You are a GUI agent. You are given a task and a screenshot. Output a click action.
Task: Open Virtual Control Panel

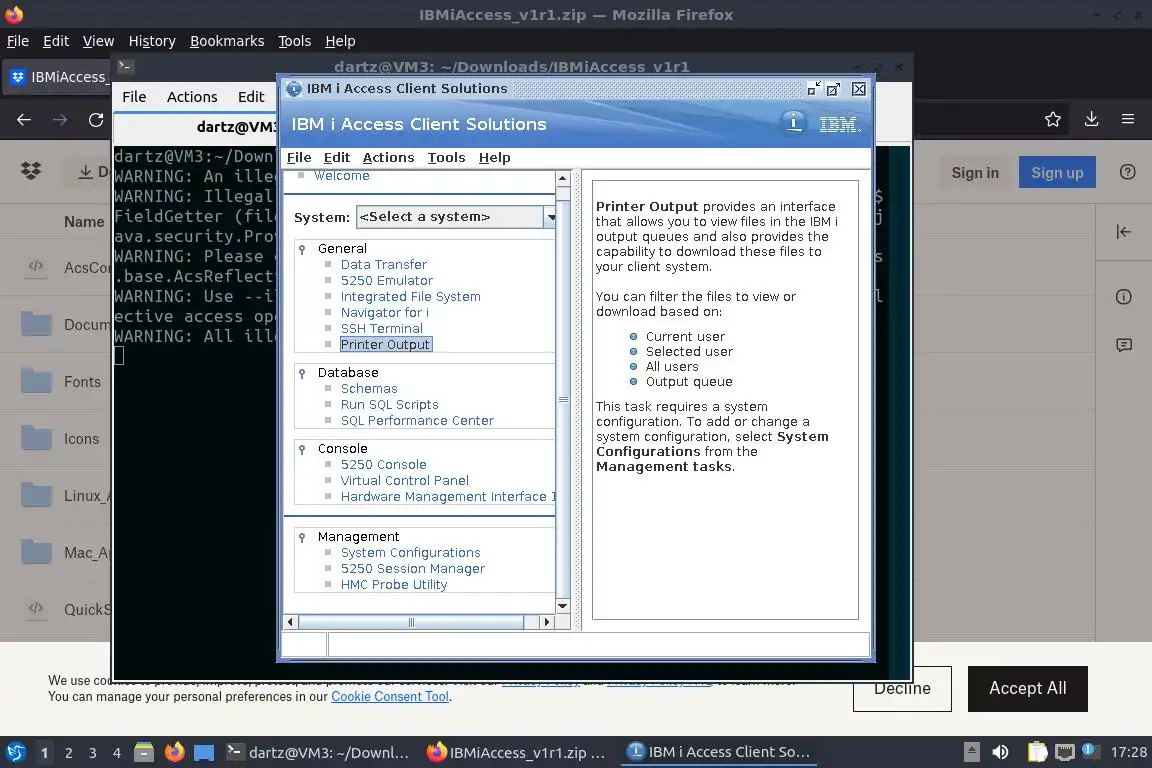(x=404, y=481)
